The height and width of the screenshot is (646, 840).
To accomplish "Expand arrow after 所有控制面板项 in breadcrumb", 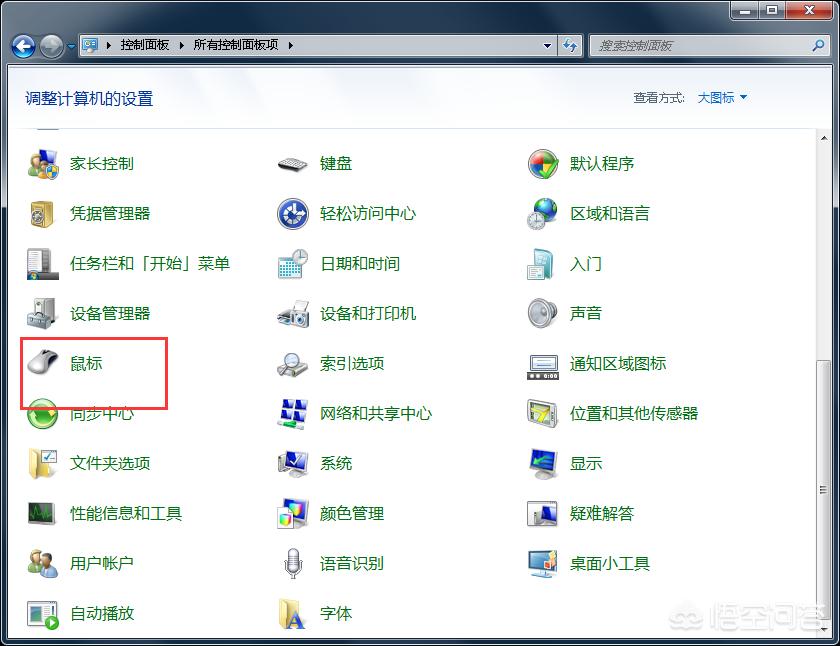I will 290,46.
